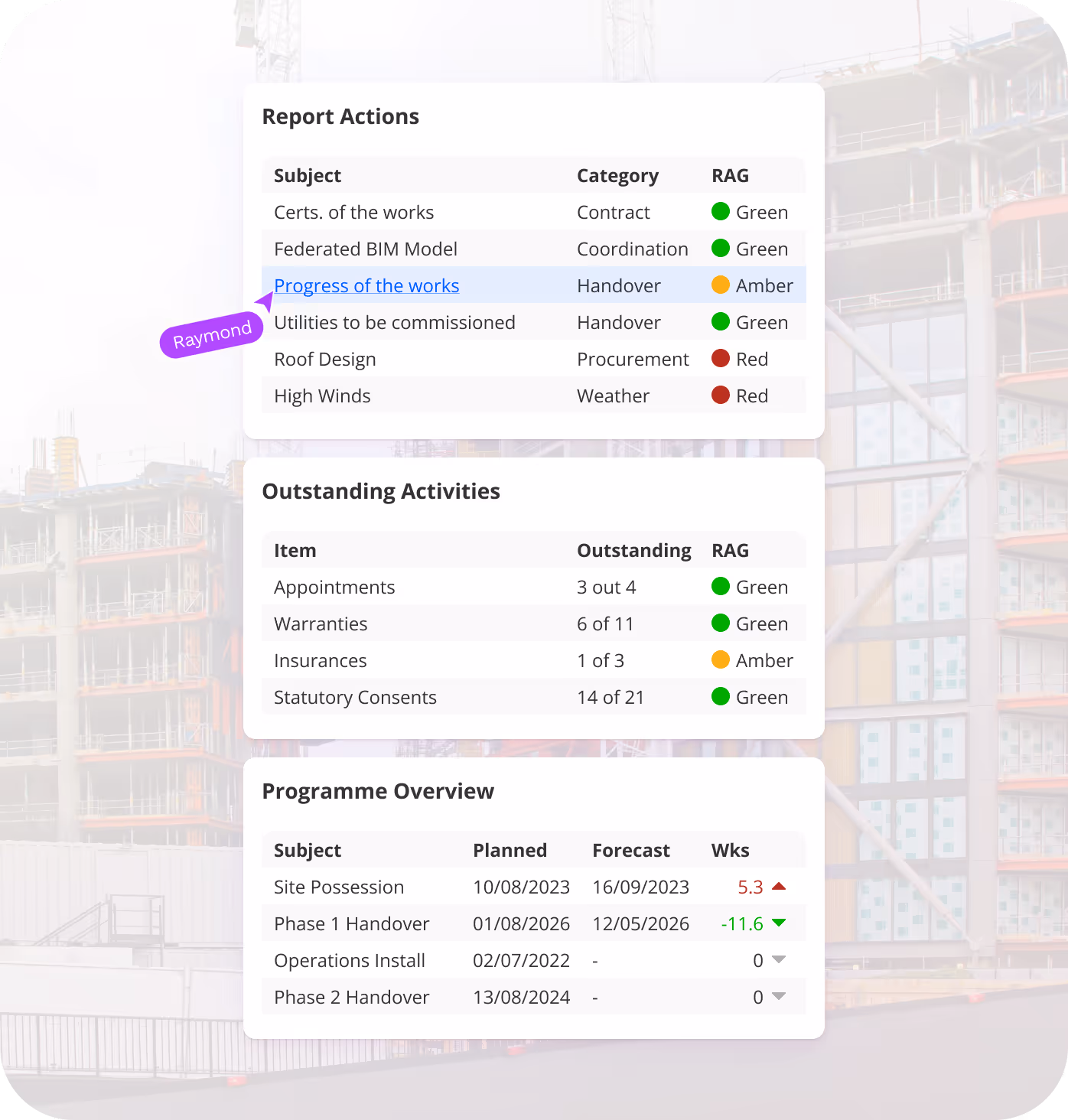Image resolution: width=1068 pixels, height=1120 pixels.
Task: Select the Report Actions panel heading
Action: pyautogui.click(x=340, y=116)
